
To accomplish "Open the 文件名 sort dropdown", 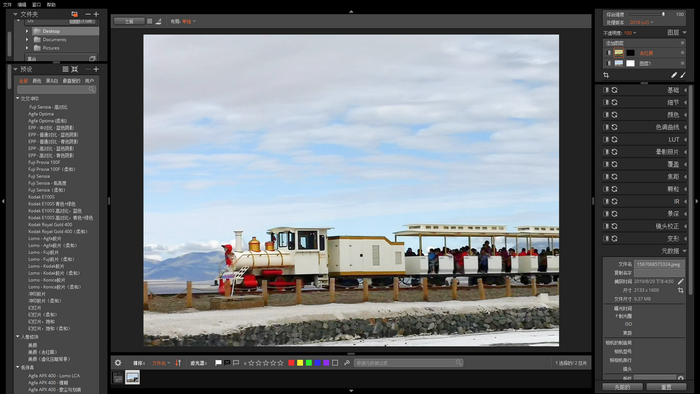I will tap(161, 363).
